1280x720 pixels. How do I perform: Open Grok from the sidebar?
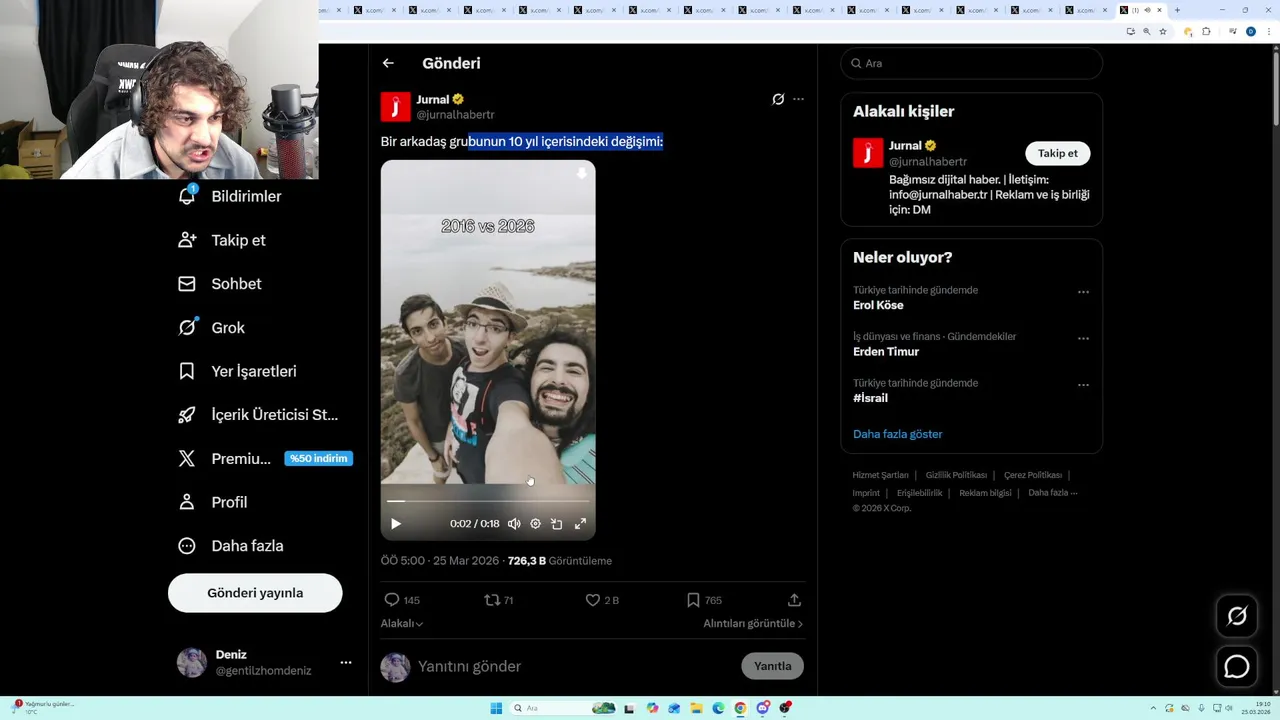click(211, 328)
